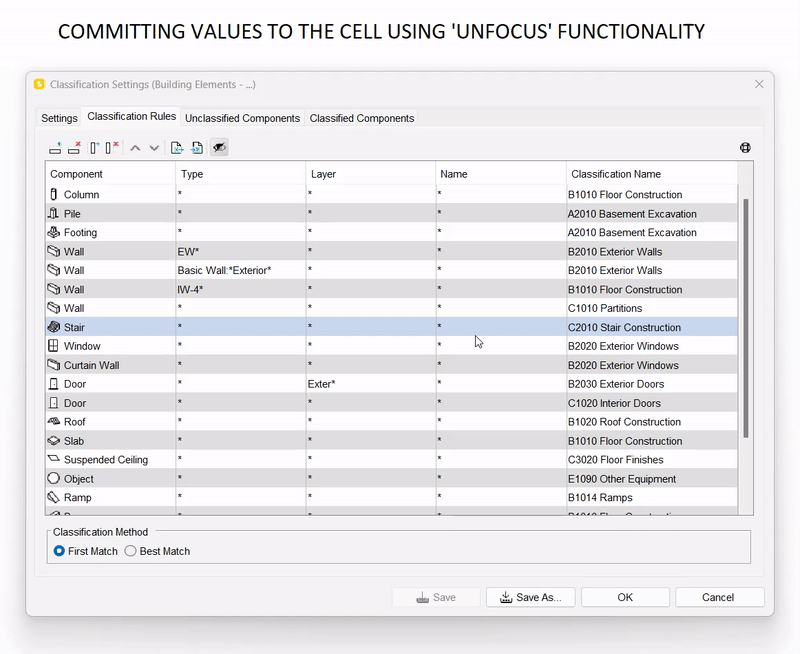
Task: Select the C3020 Floor Finishes cell
Action: (652, 460)
